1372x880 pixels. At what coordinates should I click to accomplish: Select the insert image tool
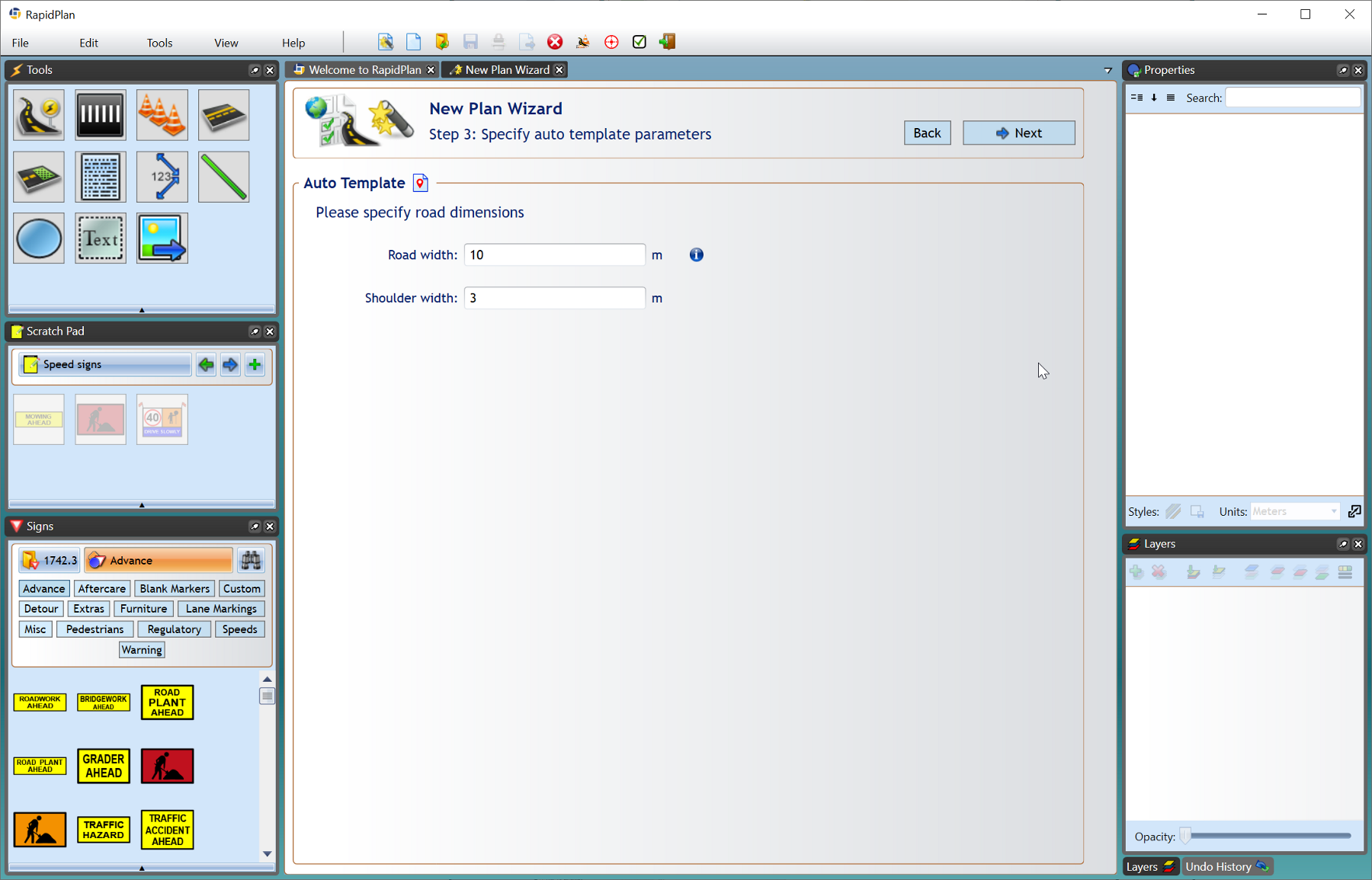pyautogui.click(x=162, y=238)
